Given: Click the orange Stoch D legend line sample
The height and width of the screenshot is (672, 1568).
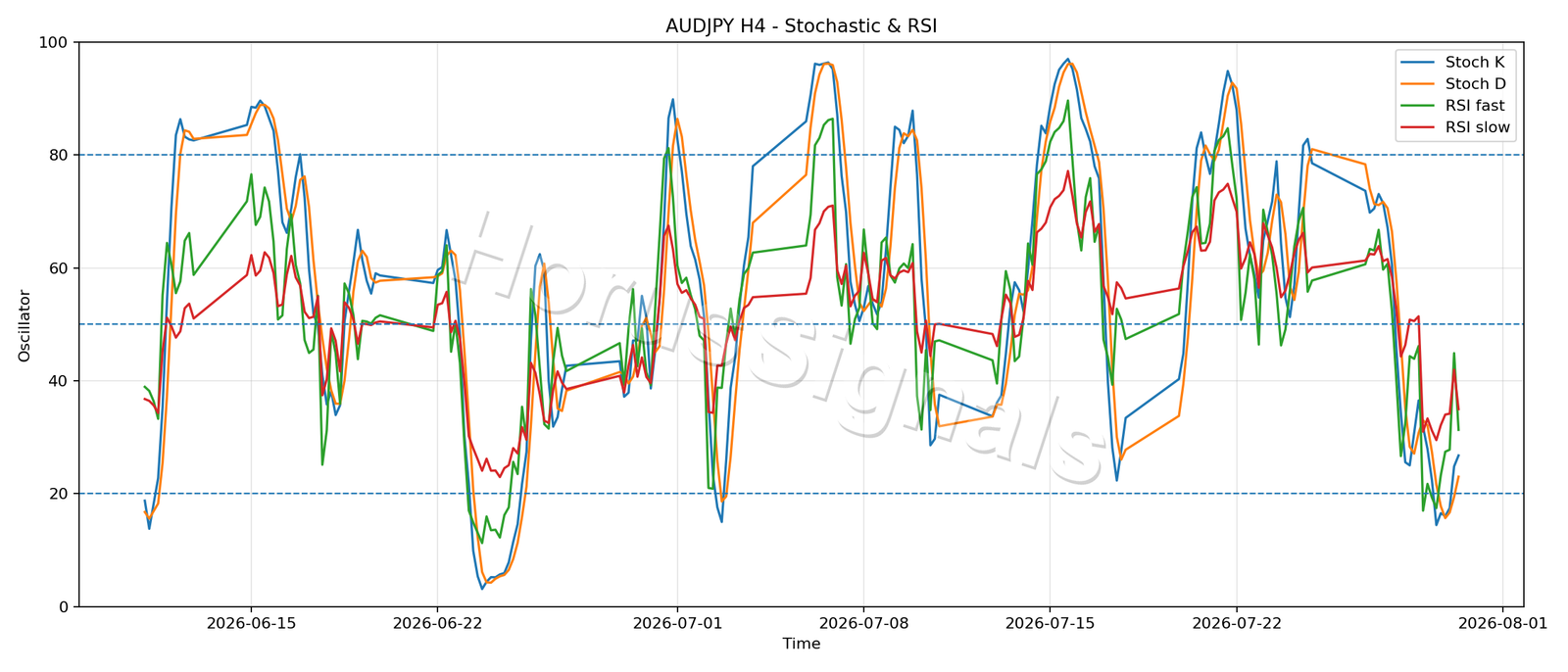Looking at the screenshot, I should pos(1418,84).
